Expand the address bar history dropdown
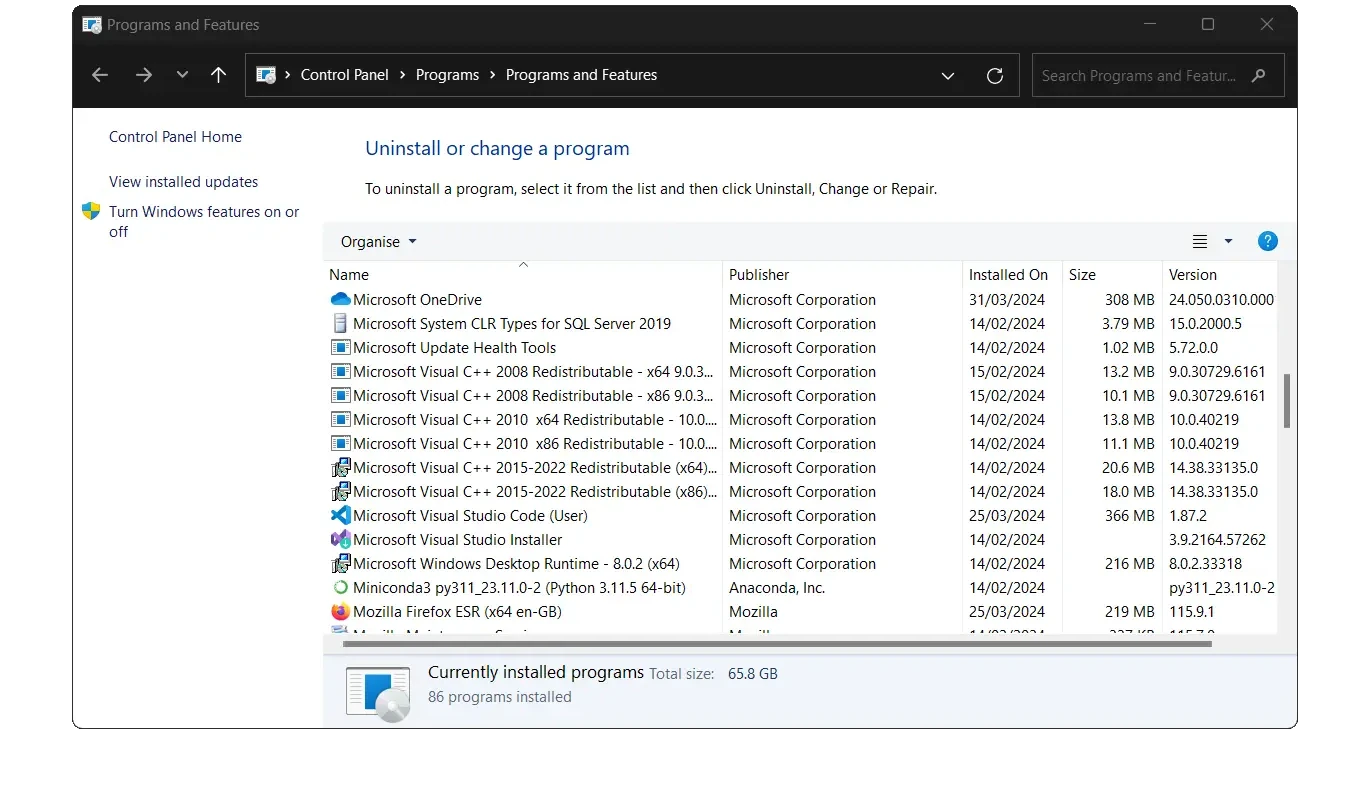 tap(948, 75)
